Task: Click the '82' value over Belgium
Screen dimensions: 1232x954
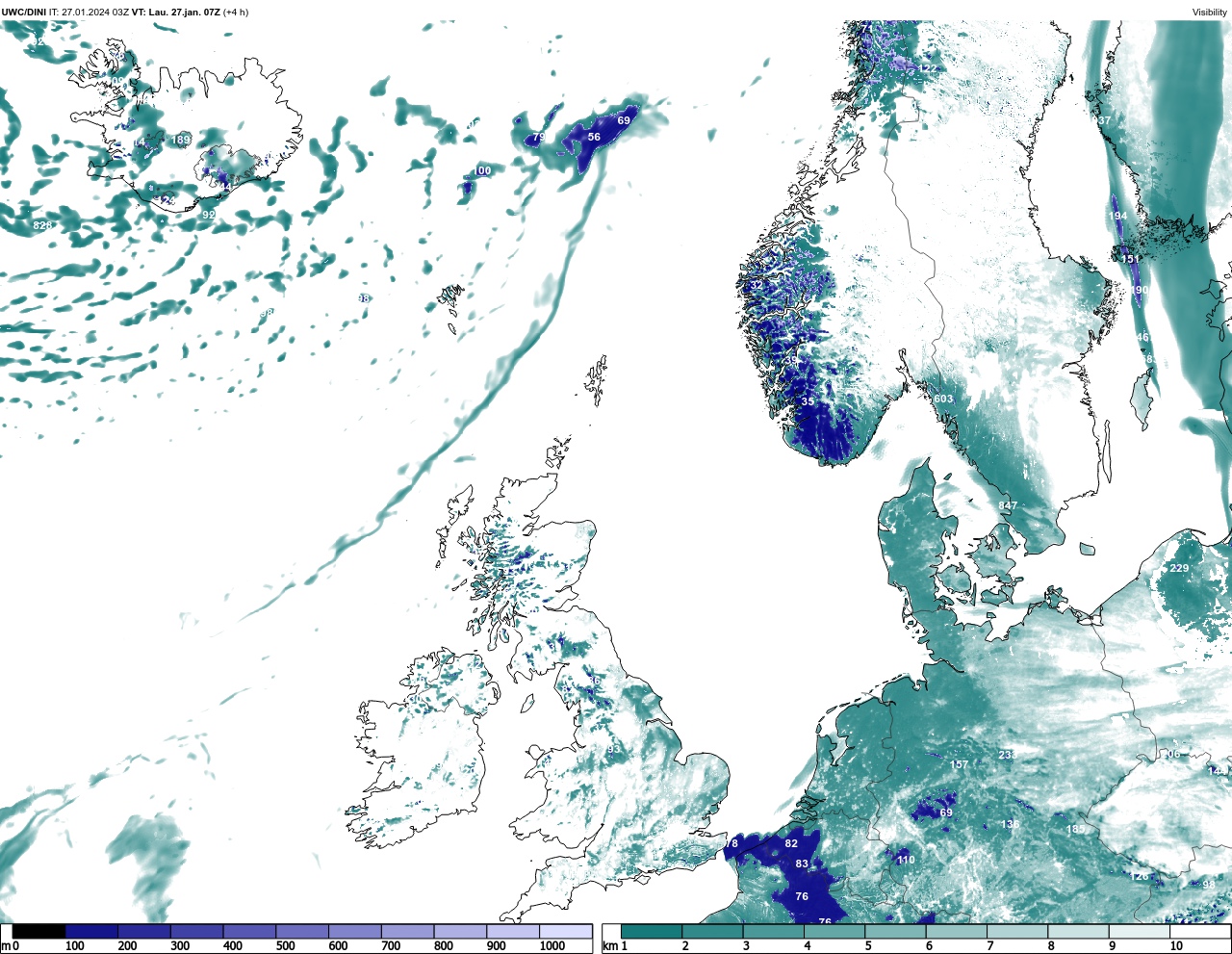Action: [791, 843]
